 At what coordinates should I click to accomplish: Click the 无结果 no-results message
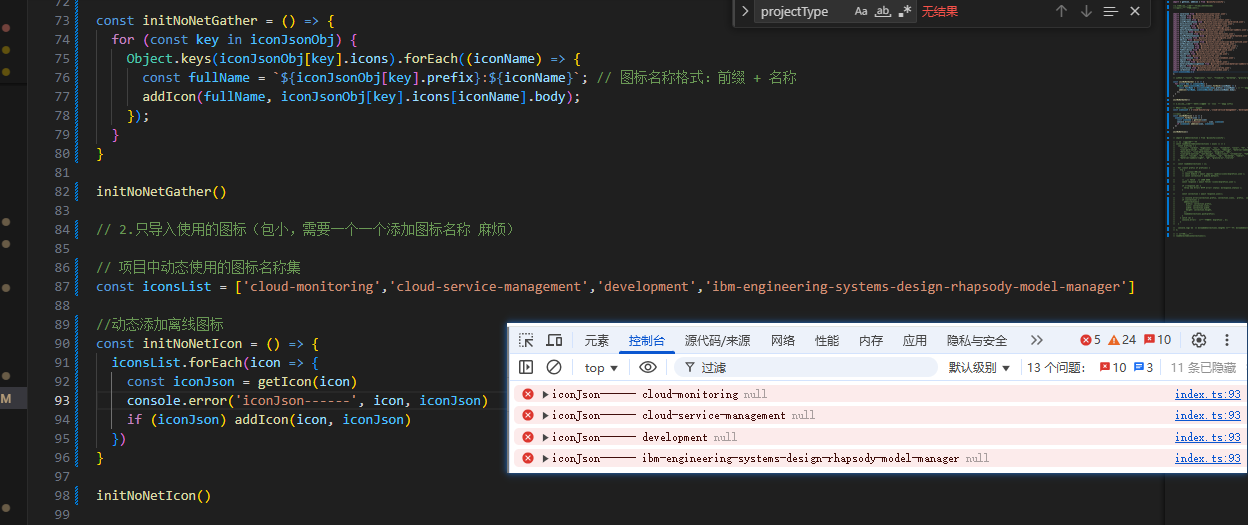pyautogui.click(x=940, y=11)
